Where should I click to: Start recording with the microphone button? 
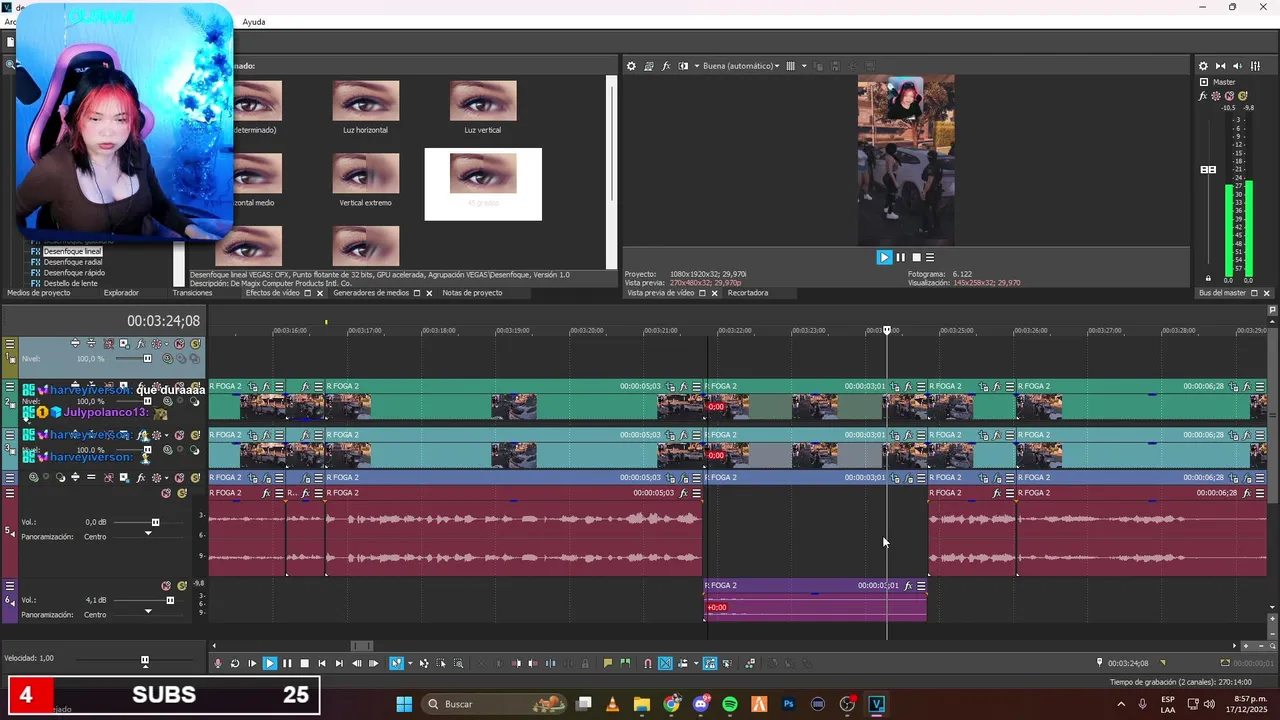point(218,663)
